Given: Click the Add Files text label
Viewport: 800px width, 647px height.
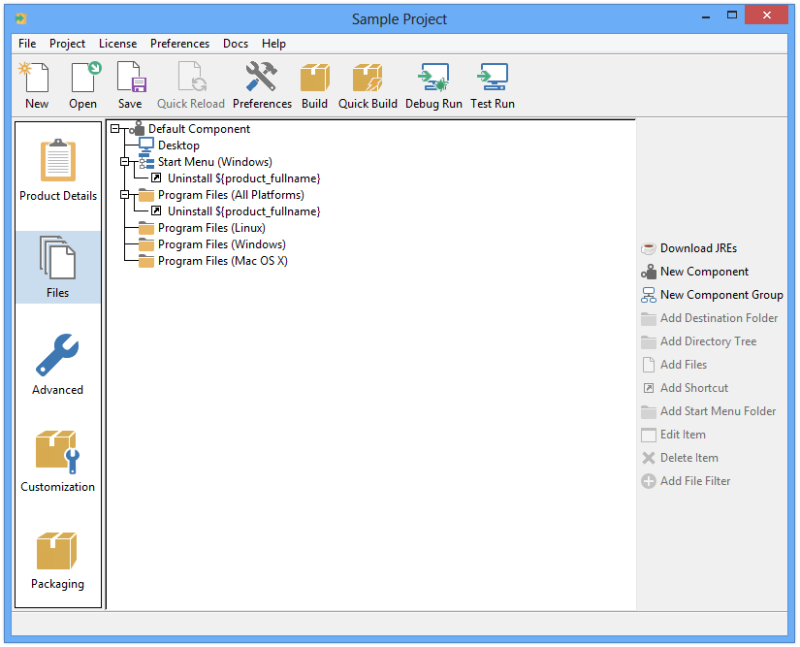Looking at the screenshot, I should [x=683, y=365].
